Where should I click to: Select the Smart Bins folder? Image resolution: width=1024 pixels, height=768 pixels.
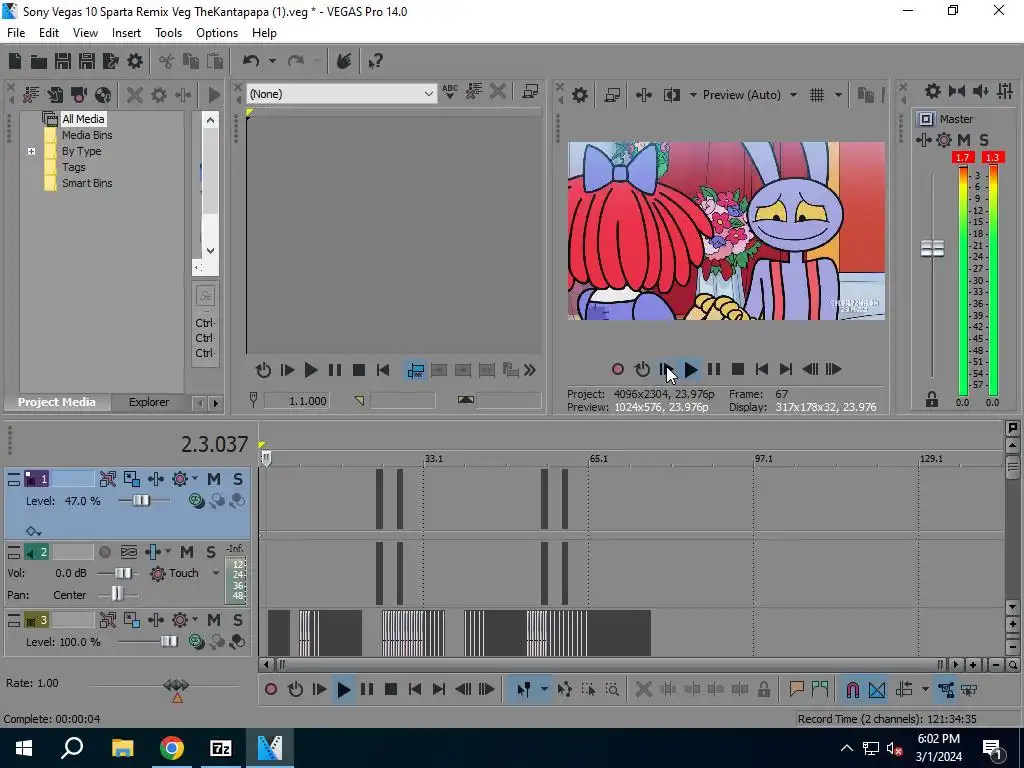[87, 184]
